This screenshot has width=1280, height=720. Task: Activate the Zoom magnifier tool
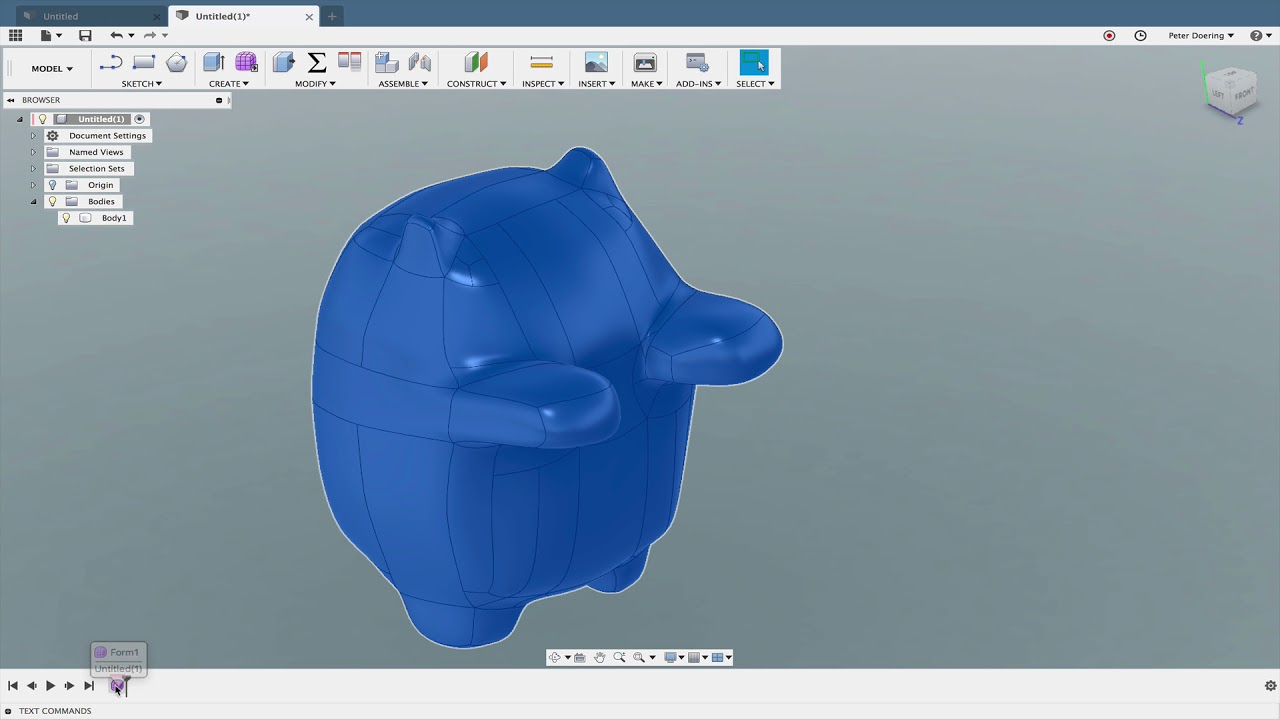click(619, 657)
